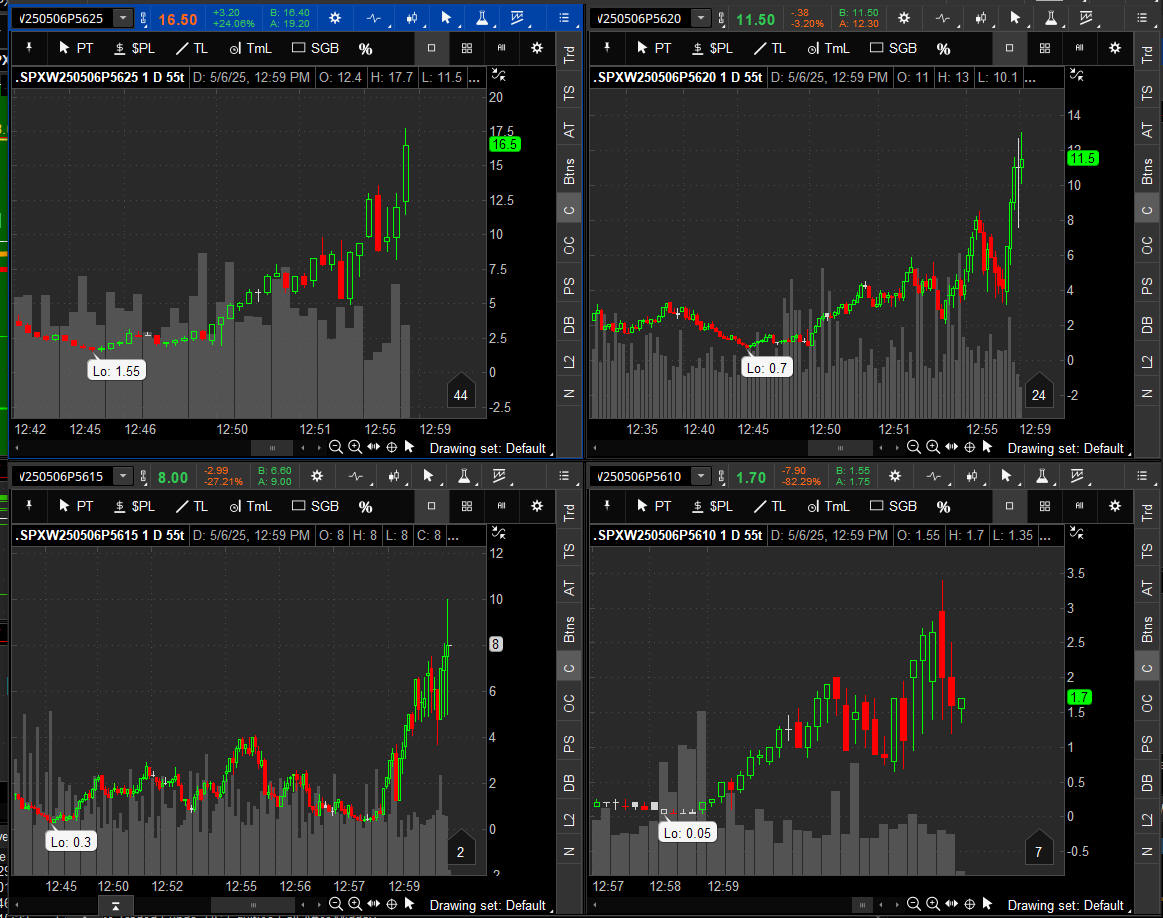Viewport: 1163px width, 918px height.
Task: Open P5610 chart settings gear in header
Action: (x=905, y=477)
